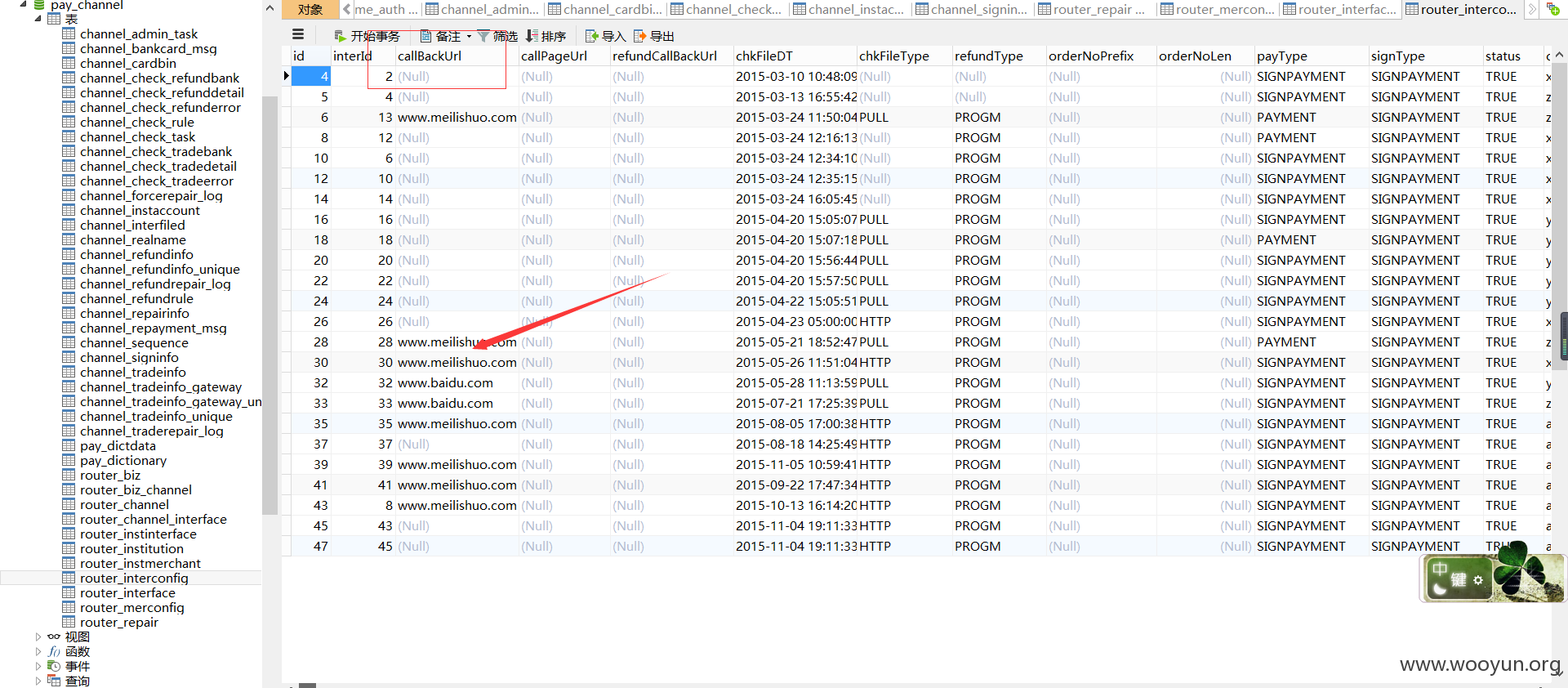The height and width of the screenshot is (688, 1568).
Task: Click the glasses icon beside 视图
Action: 54,637
